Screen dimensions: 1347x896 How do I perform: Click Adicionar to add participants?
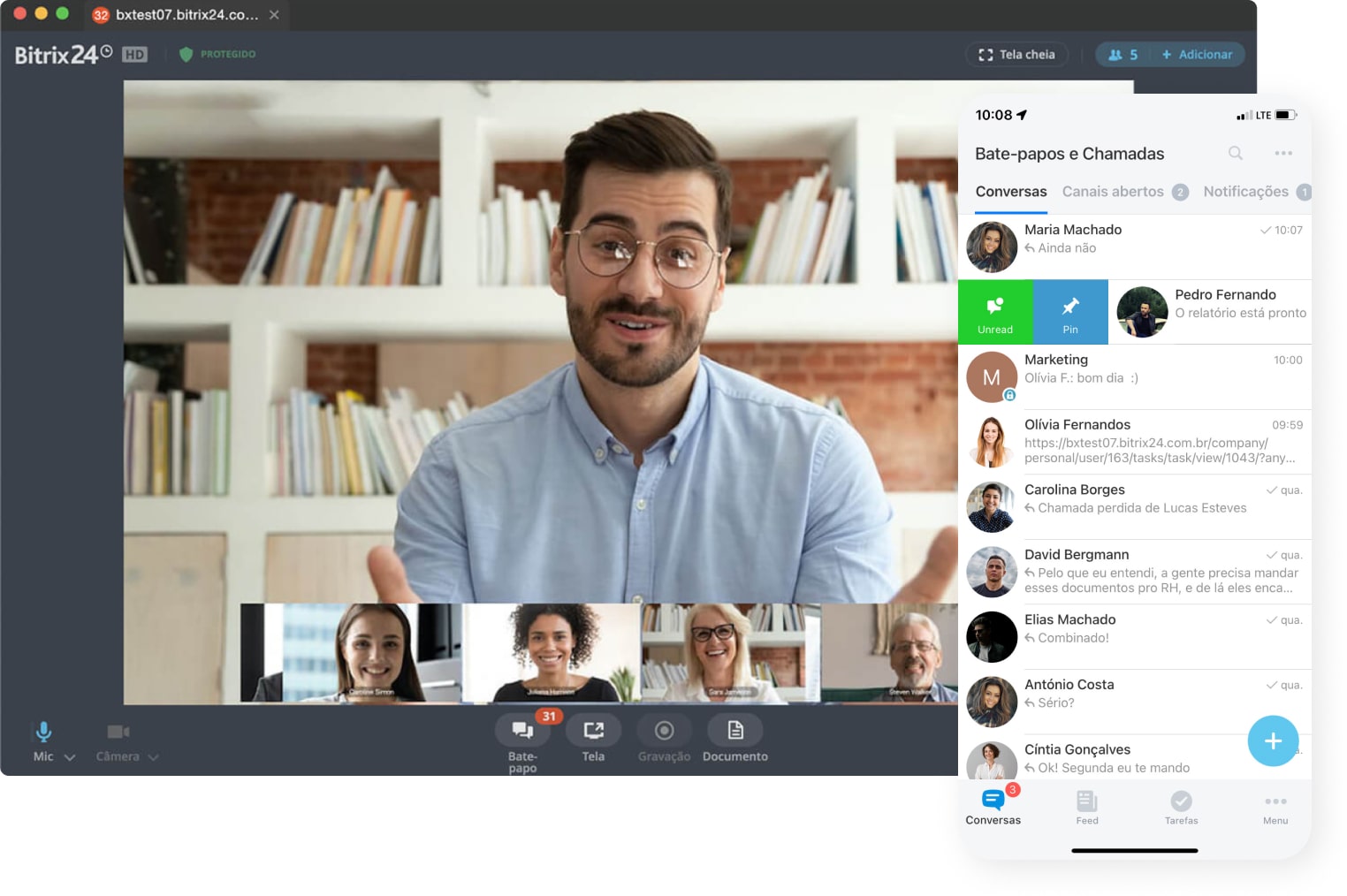coord(1197,55)
